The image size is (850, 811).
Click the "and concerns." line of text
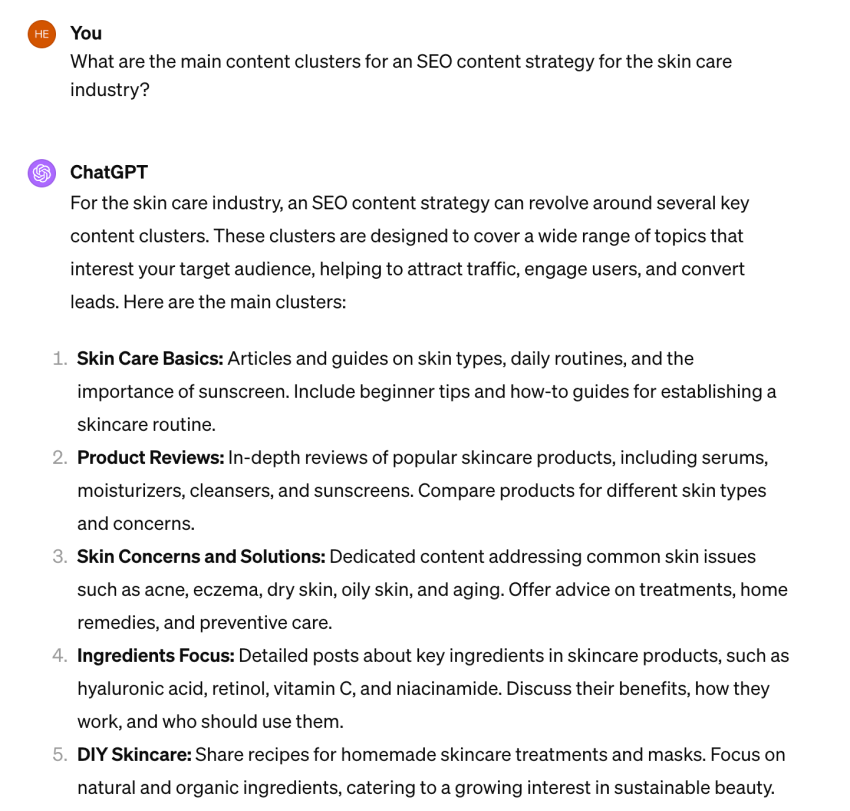pyautogui.click(x=136, y=524)
